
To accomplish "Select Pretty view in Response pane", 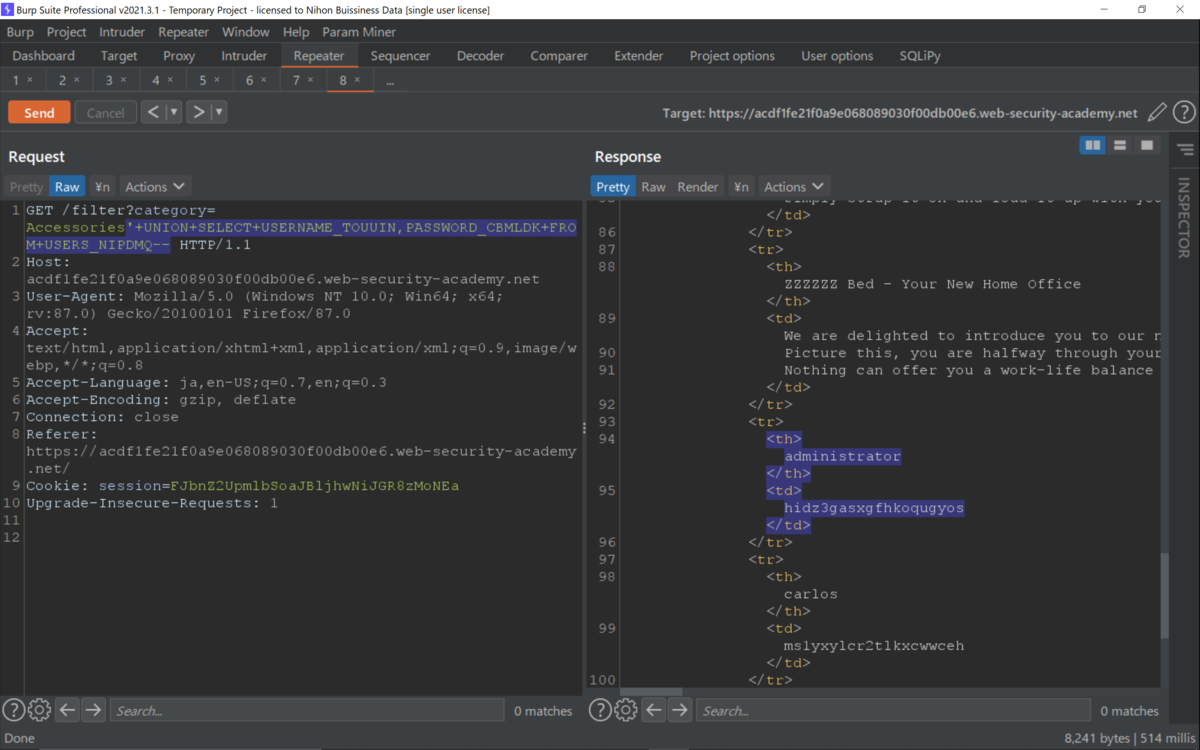I will pos(613,186).
